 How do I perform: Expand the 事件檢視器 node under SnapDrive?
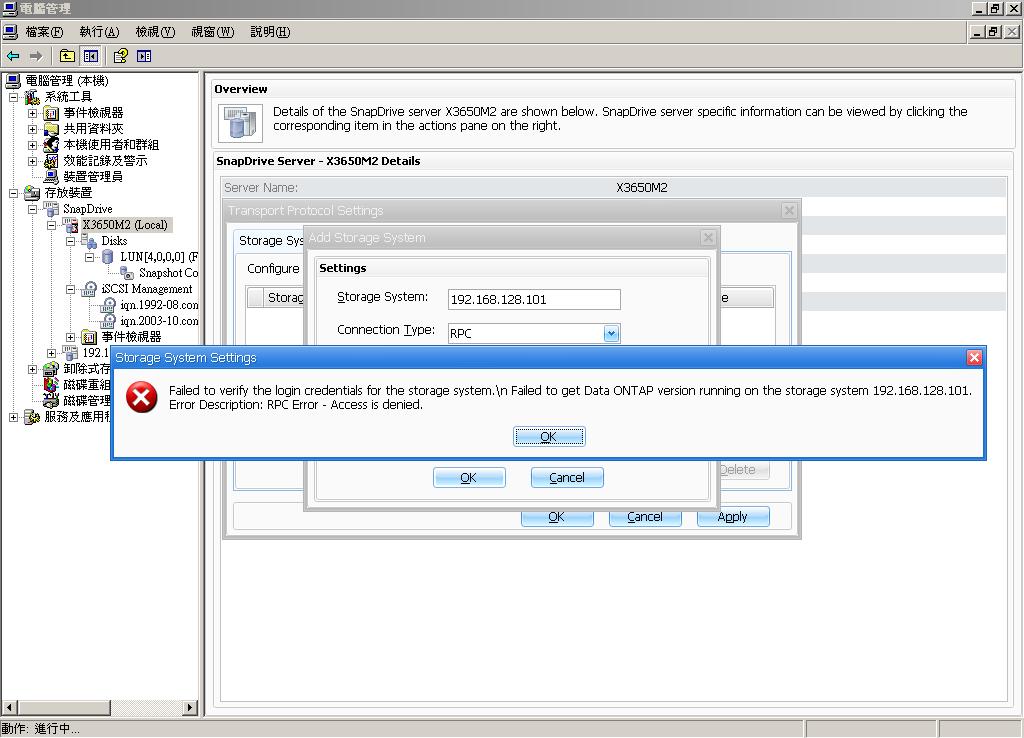[x=70, y=337]
